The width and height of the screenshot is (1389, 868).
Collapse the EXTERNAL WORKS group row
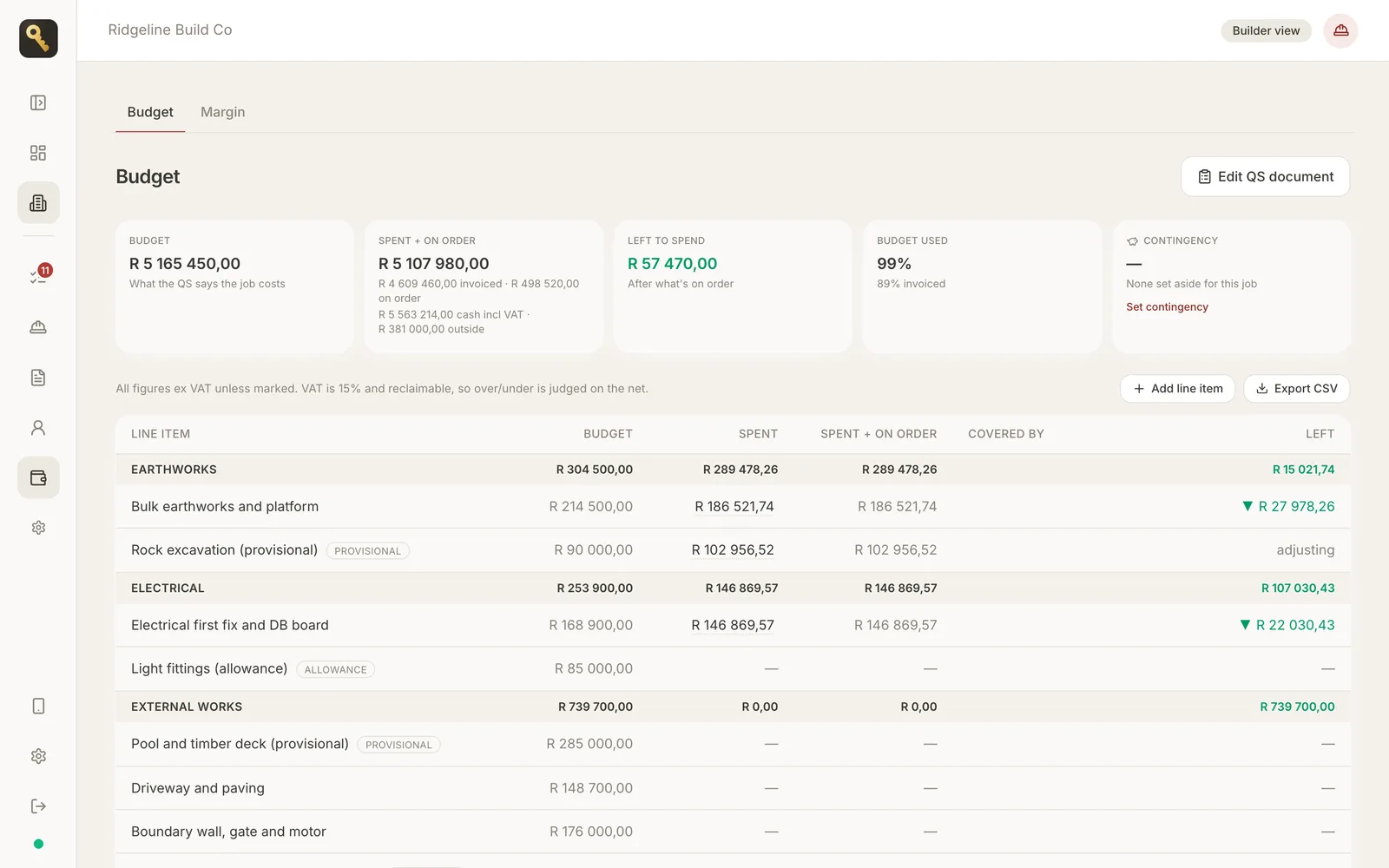[733, 707]
